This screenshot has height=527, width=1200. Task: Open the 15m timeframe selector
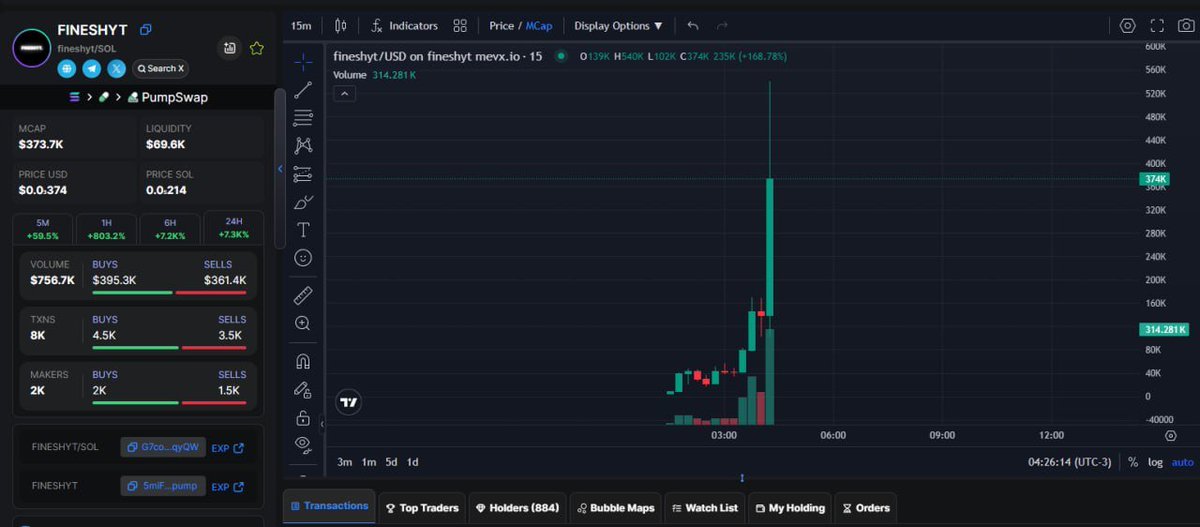point(301,26)
